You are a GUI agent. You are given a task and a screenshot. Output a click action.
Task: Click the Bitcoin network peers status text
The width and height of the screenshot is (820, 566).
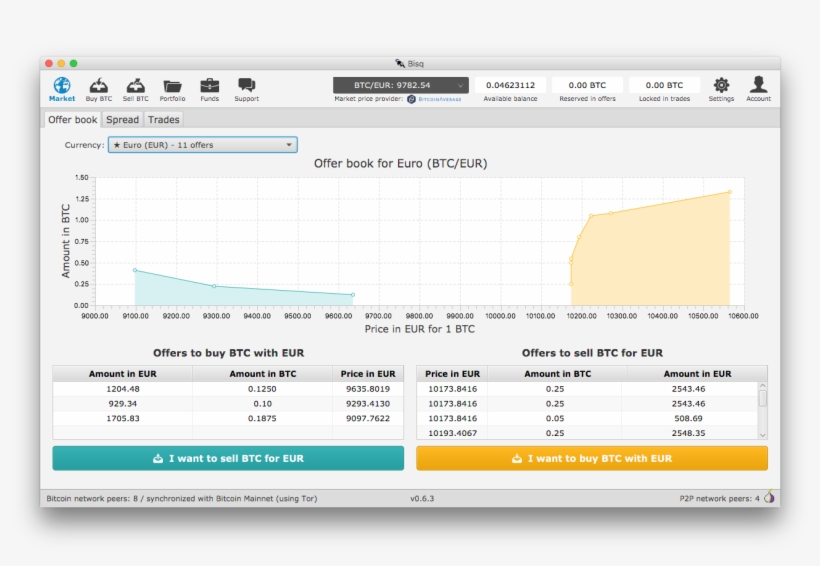click(x=181, y=499)
